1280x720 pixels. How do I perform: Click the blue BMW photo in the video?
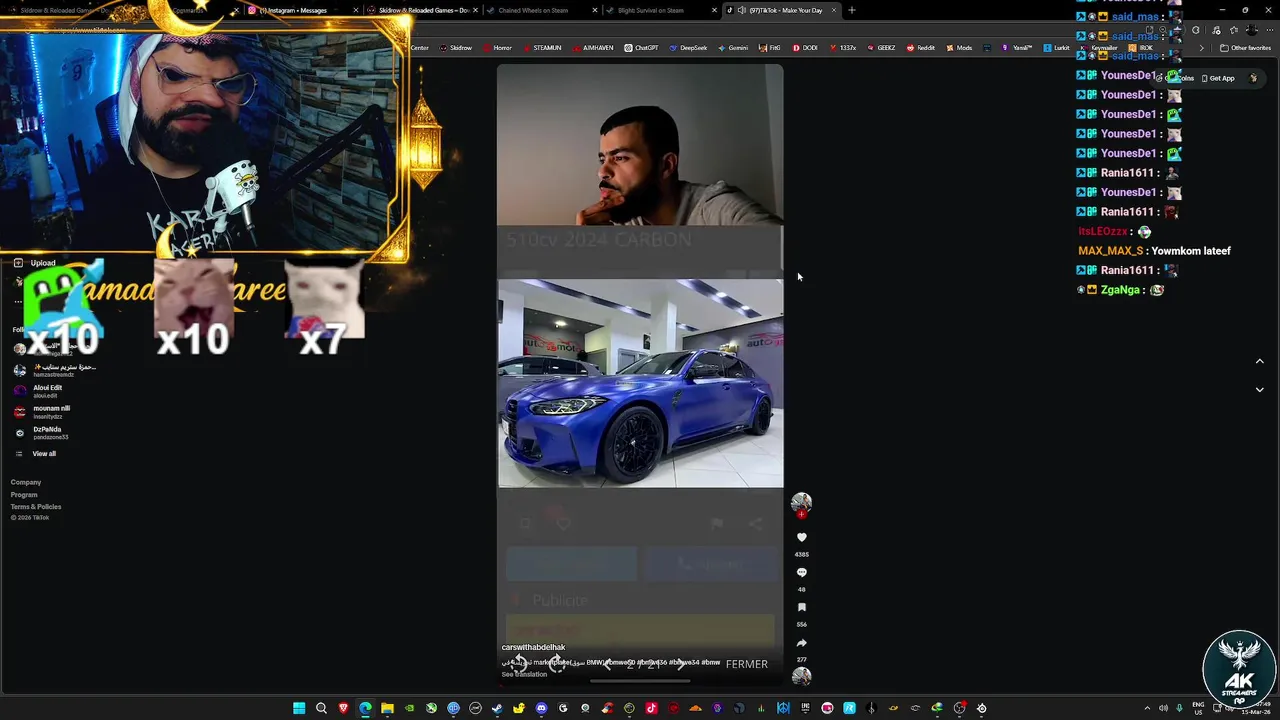[641, 383]
